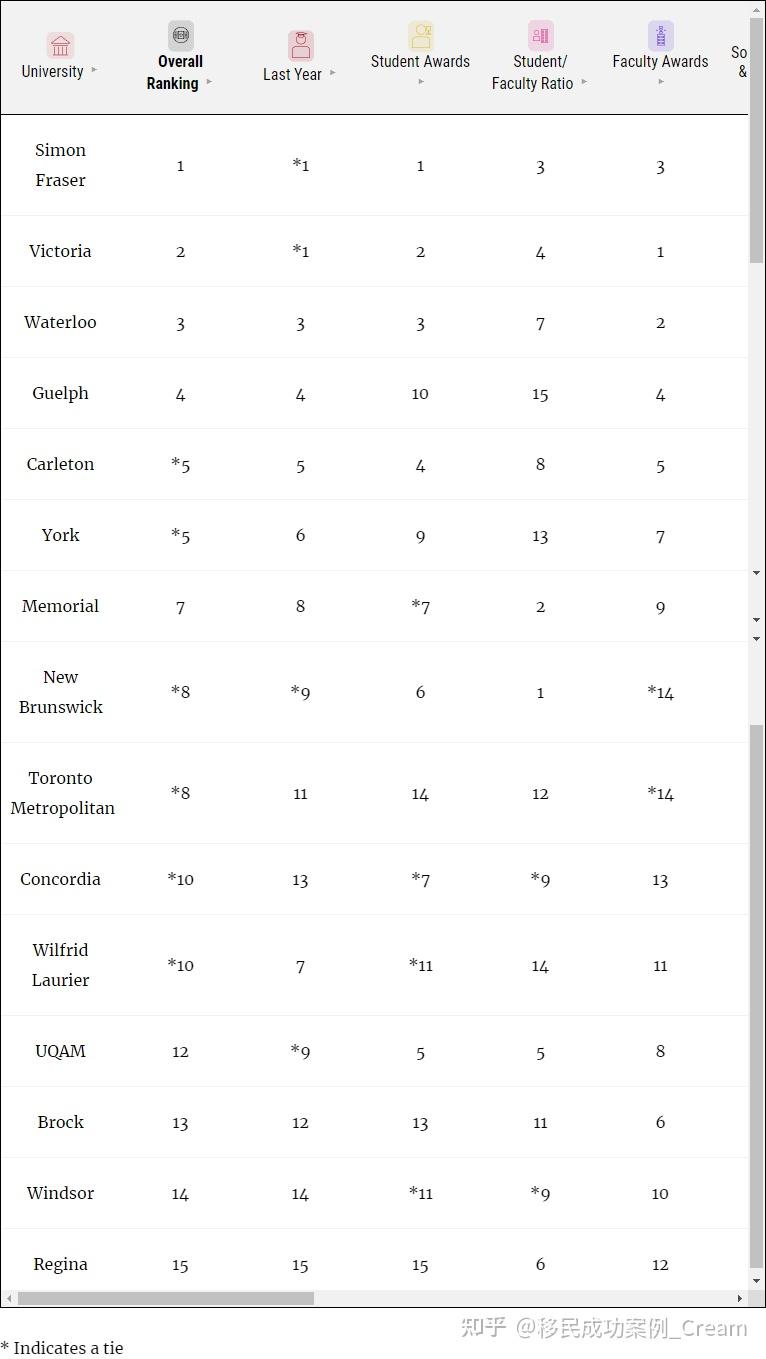The height and width of the screenshot is (1359, 766).
Task: Click the Faculty Awards purple icon
Action: [660, 35]
